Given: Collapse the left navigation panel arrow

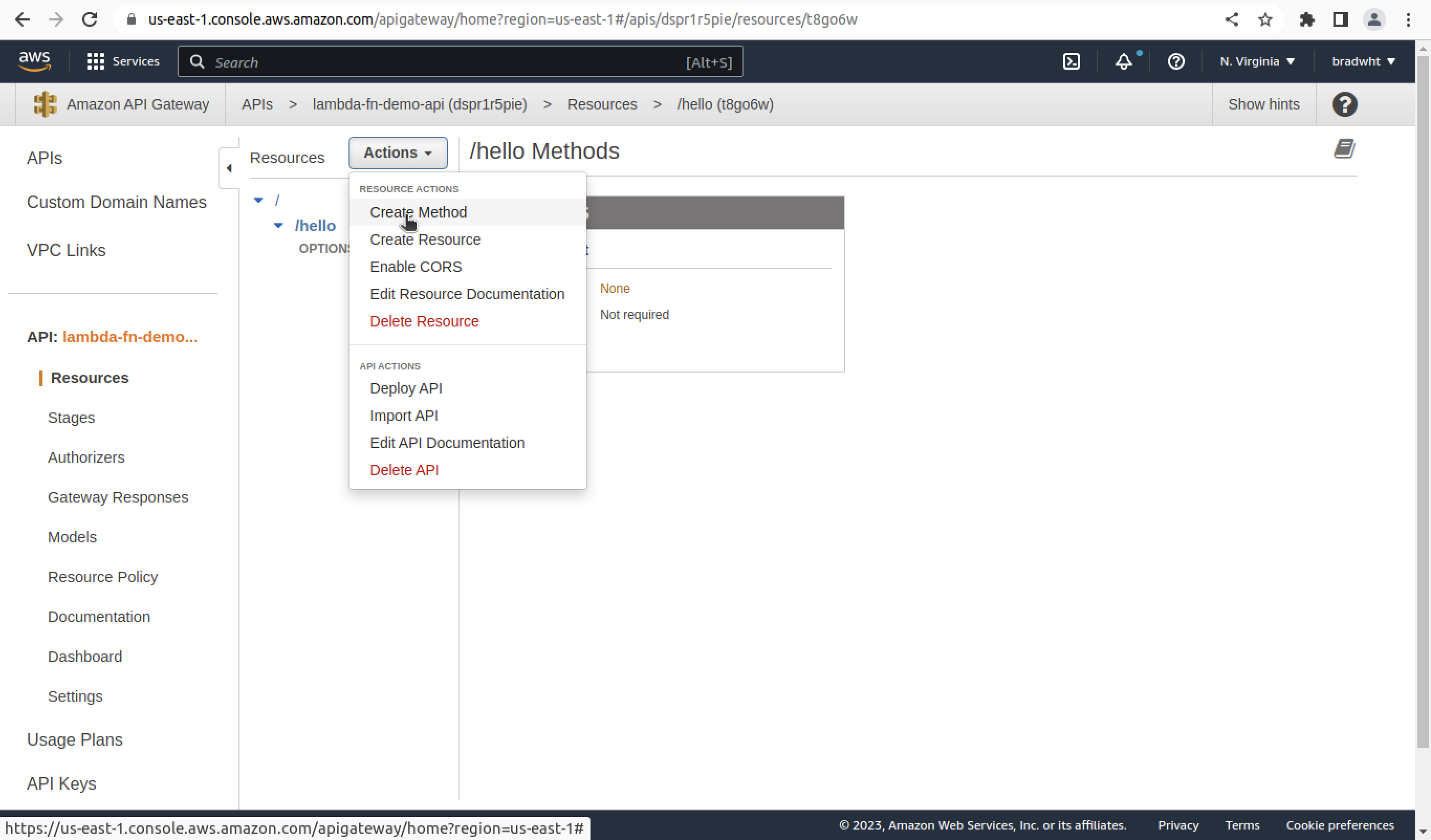Looking at the screenshot, I should coord(229,168).
